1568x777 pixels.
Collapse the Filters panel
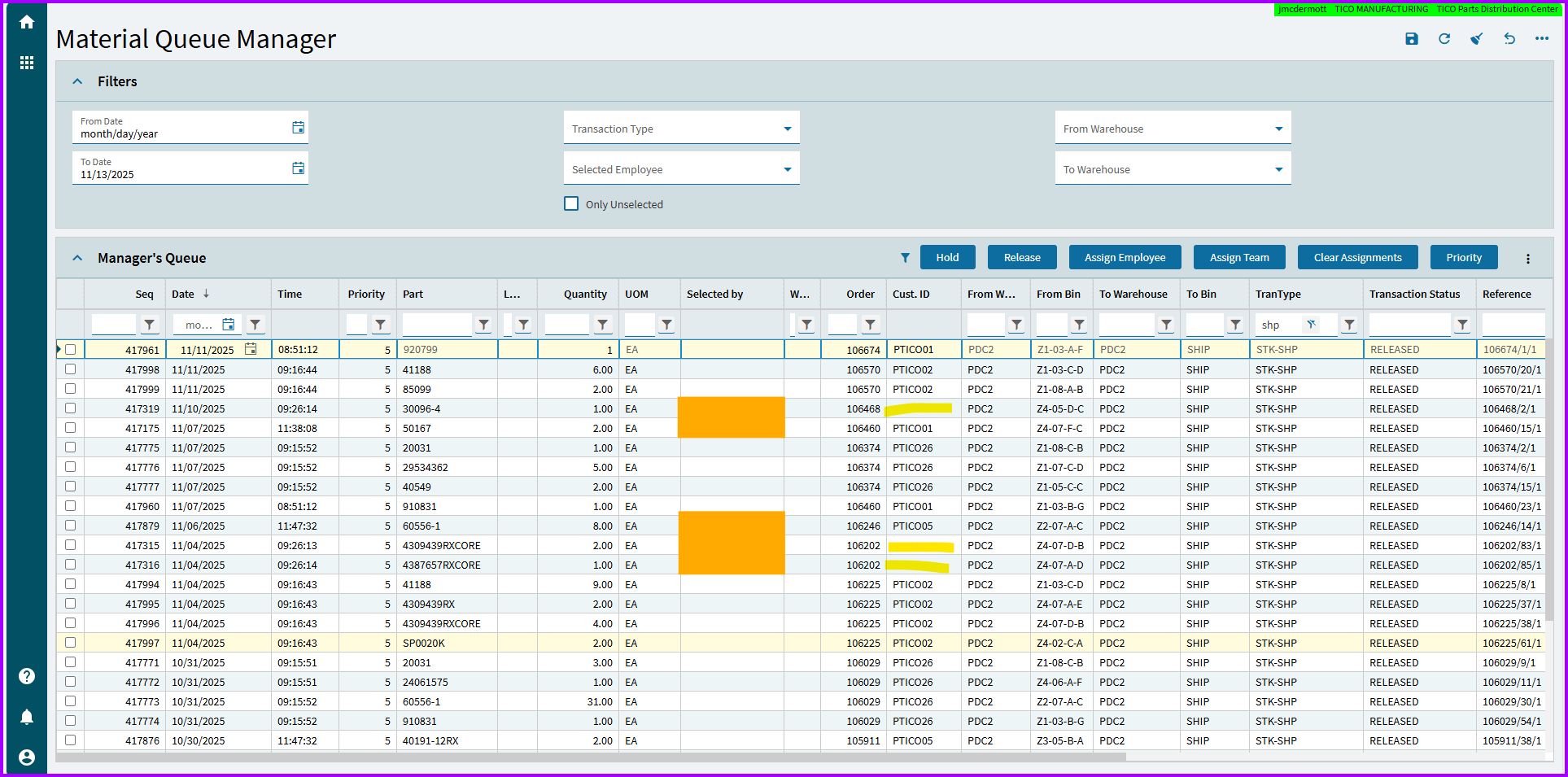pyautogui.click(x=78, y=81)
